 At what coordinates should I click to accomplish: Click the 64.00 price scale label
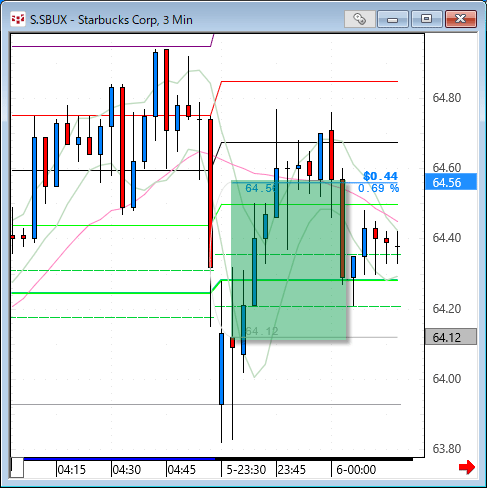point(447,379)
